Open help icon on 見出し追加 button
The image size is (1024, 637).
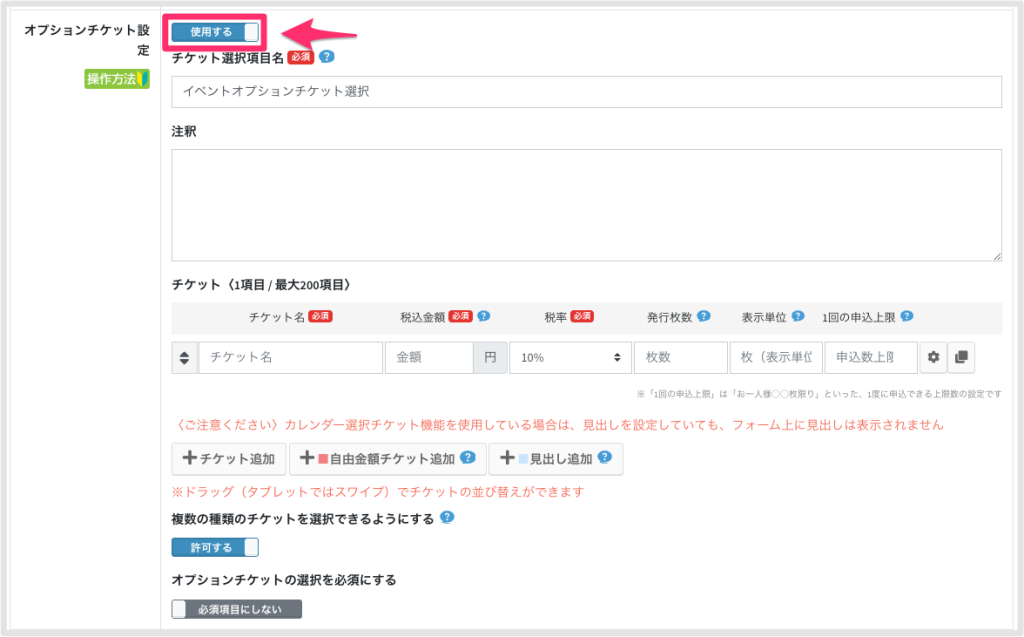605,457
